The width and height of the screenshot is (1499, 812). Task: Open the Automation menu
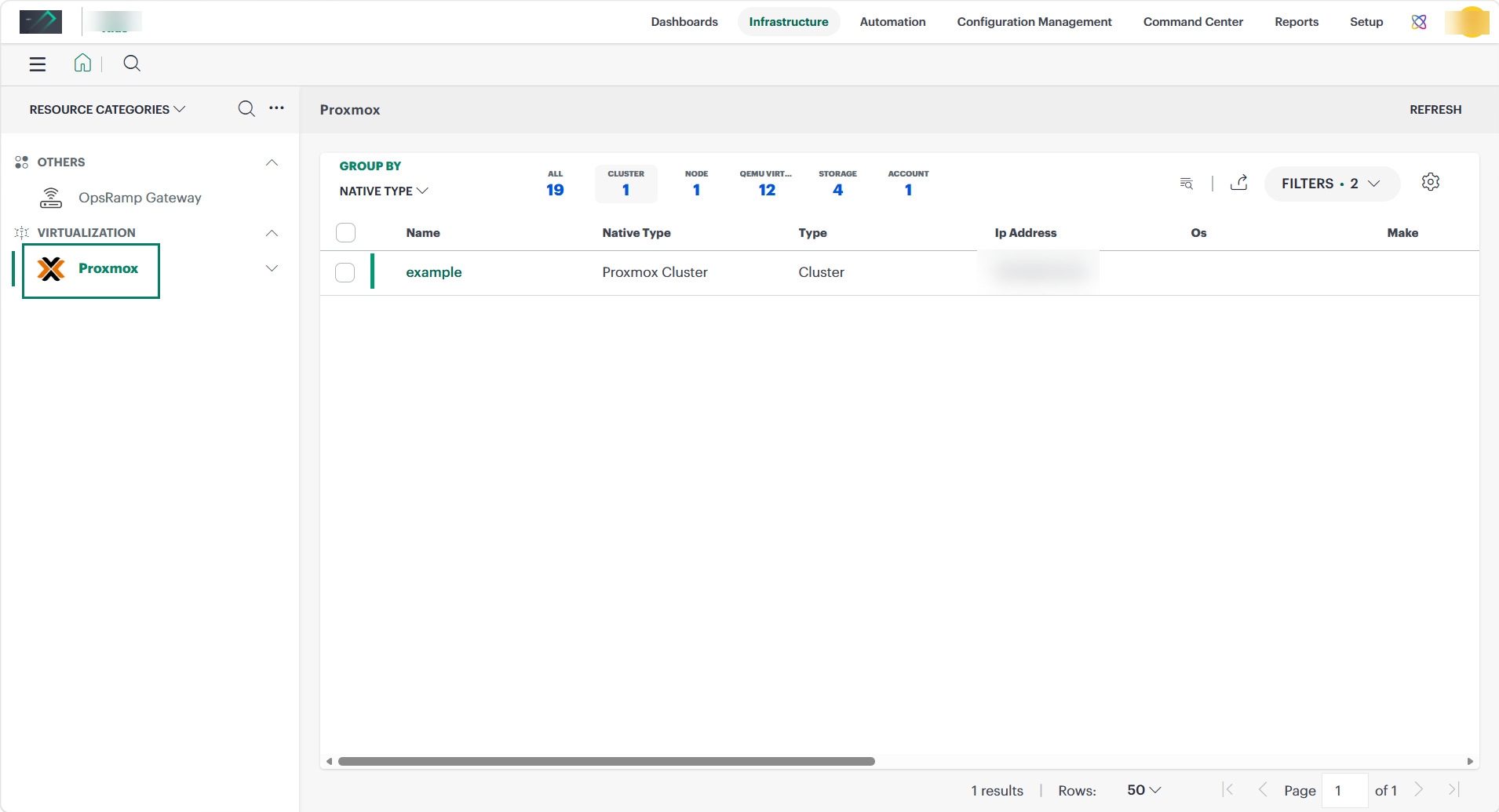892,22
